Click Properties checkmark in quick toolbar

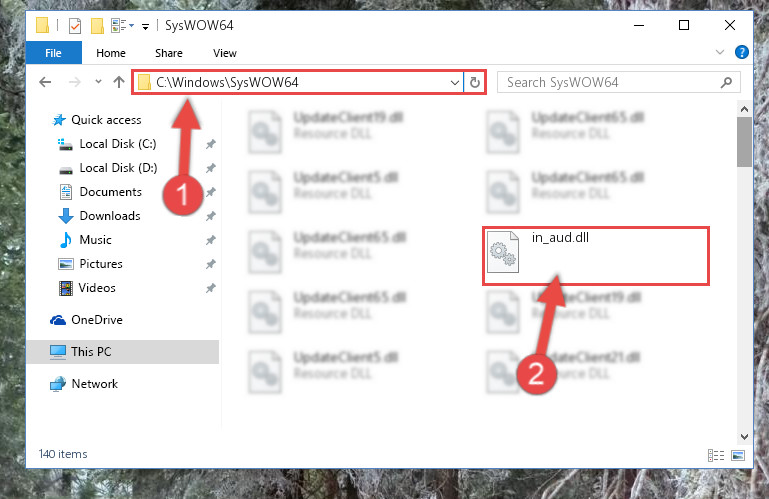(x=75, y=26)
